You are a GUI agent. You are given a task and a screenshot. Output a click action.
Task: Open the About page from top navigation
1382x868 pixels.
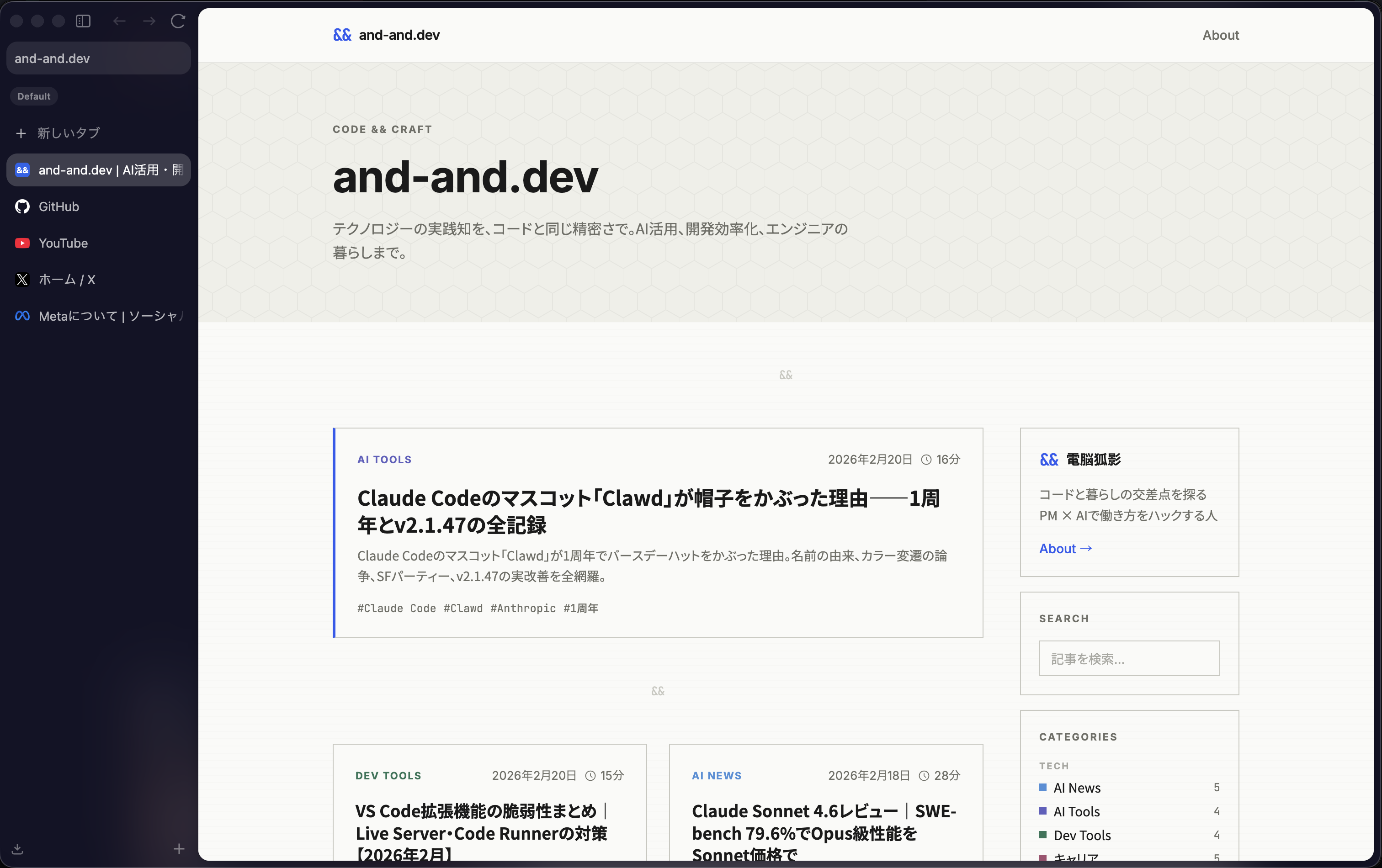coord(1220,35)
